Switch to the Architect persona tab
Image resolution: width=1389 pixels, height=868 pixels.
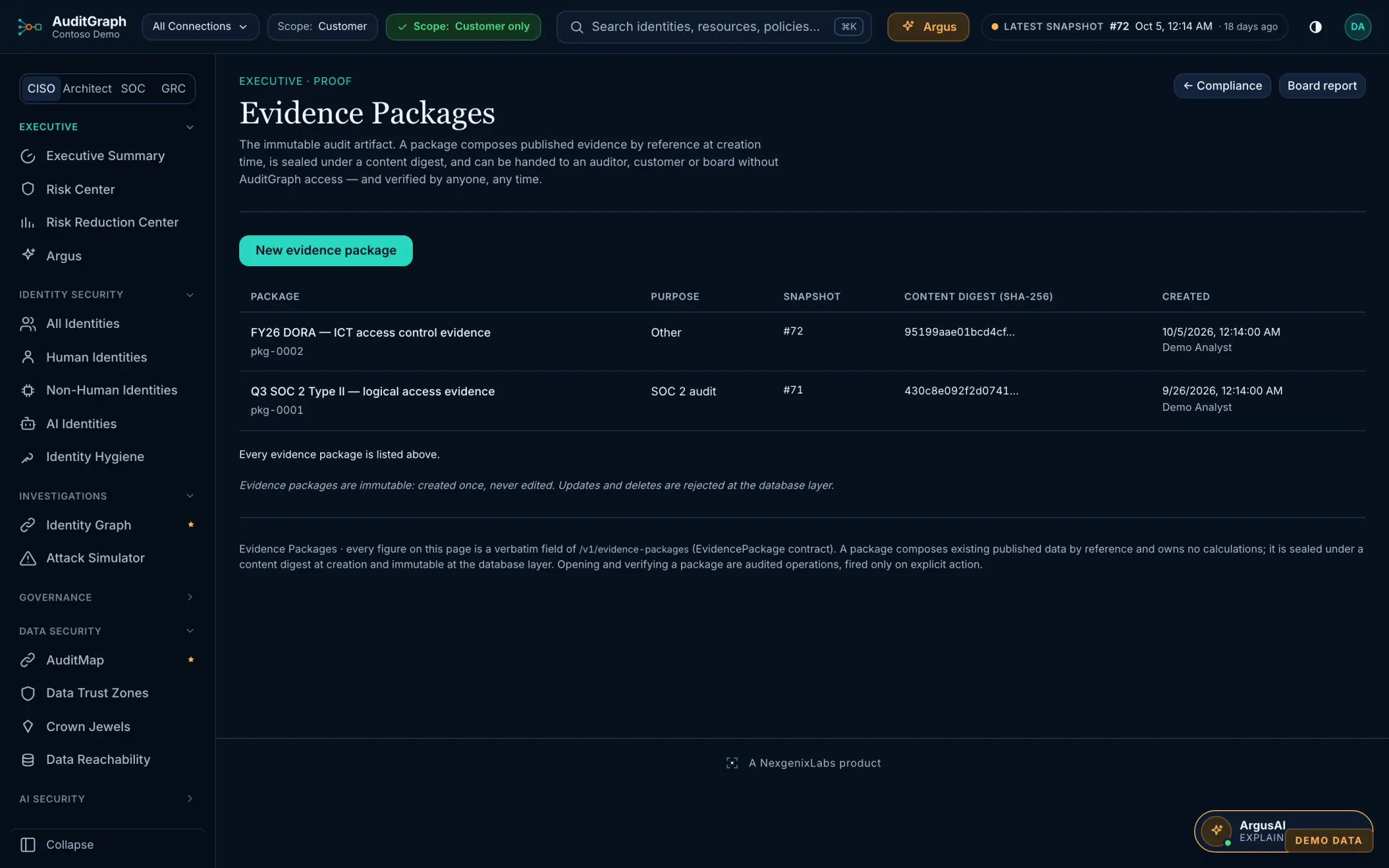pos(87,88)
